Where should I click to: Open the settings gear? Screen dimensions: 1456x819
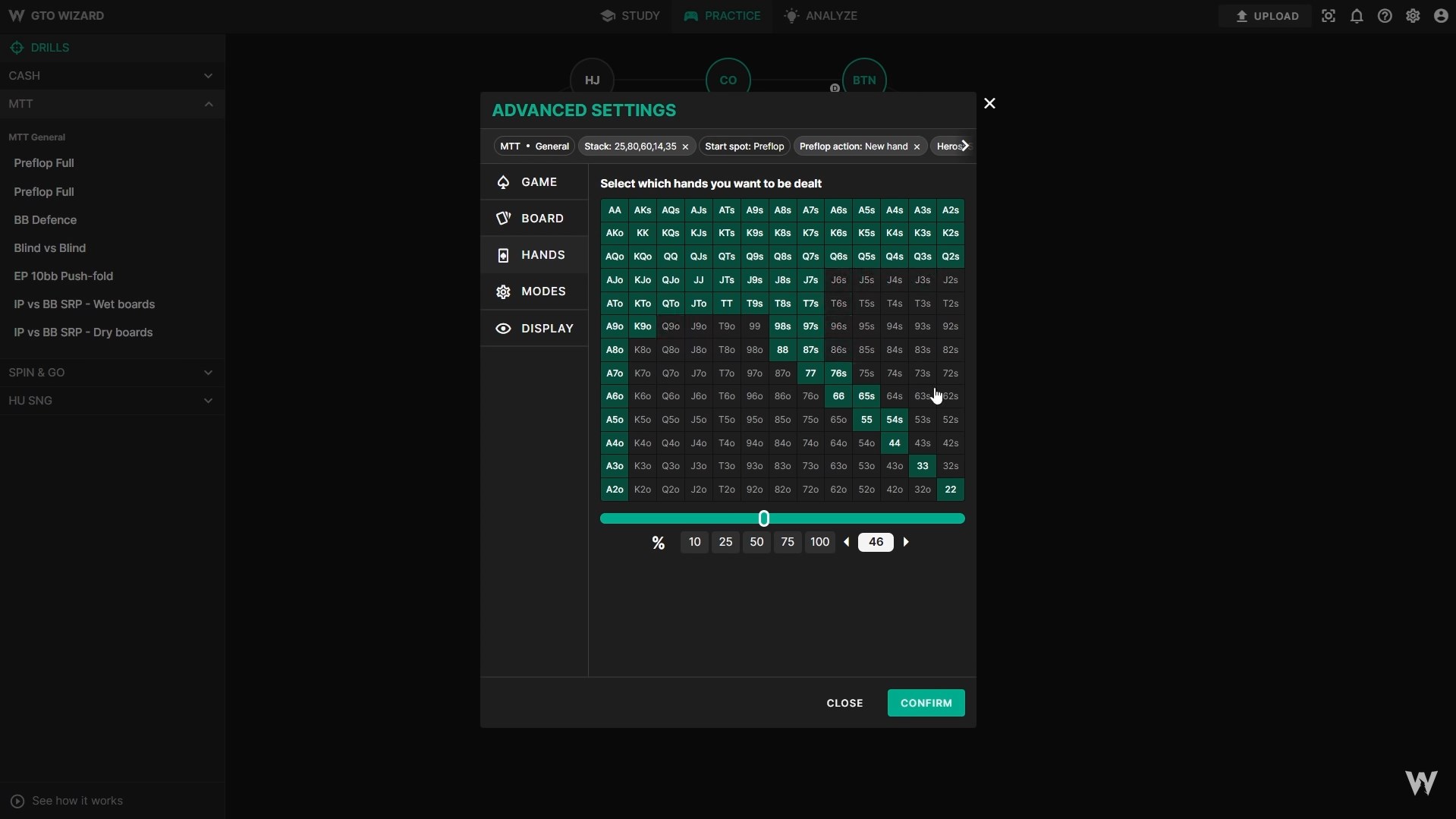(x=1412, y=15)
